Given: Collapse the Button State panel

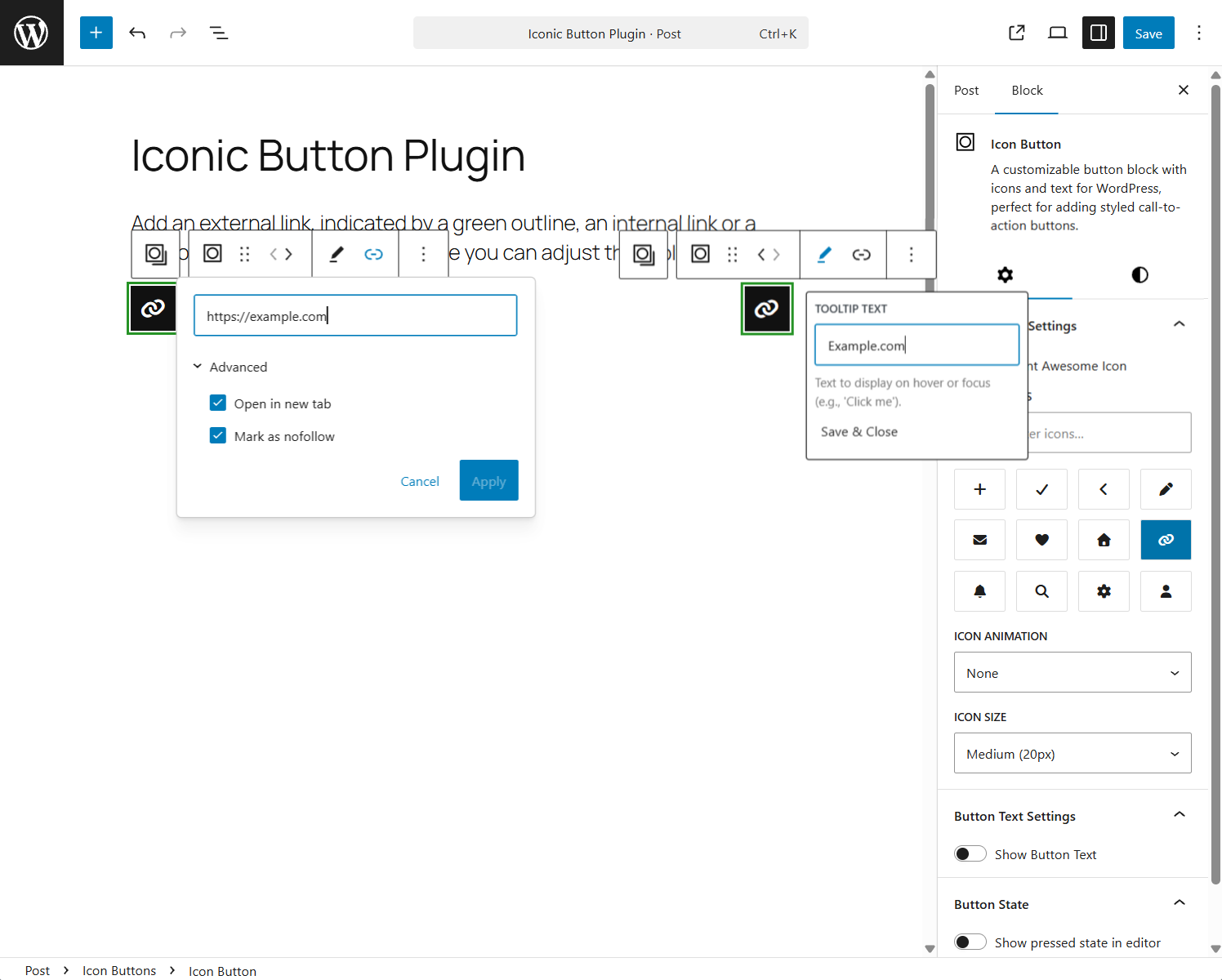Looking at the screenshot, I should [1073, 904].
